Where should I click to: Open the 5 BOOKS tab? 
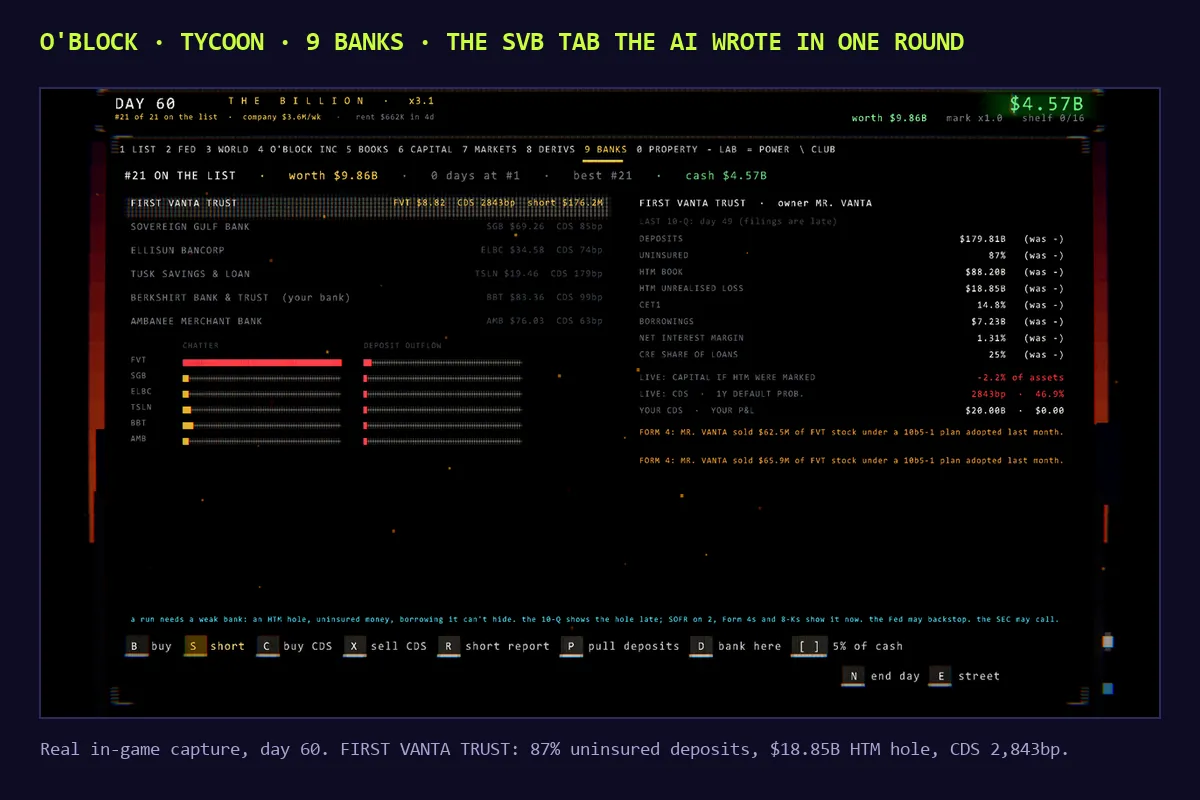[368, 149]
